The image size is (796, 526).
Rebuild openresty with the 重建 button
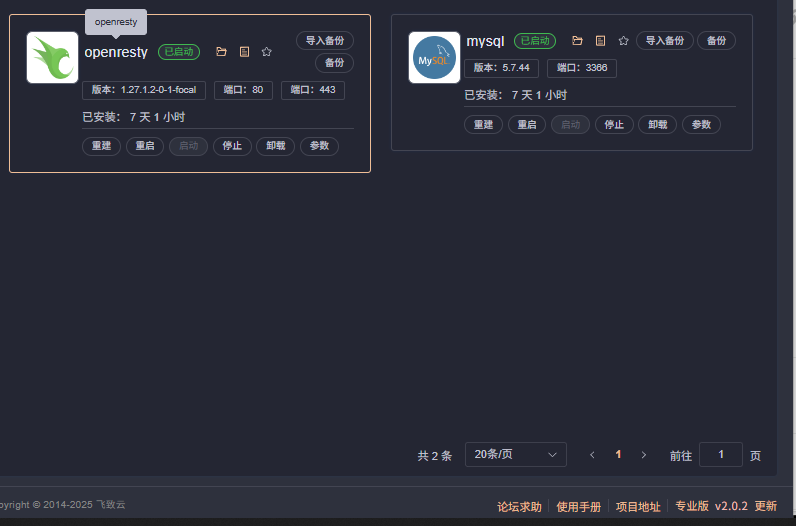click(x=102, y=146)
